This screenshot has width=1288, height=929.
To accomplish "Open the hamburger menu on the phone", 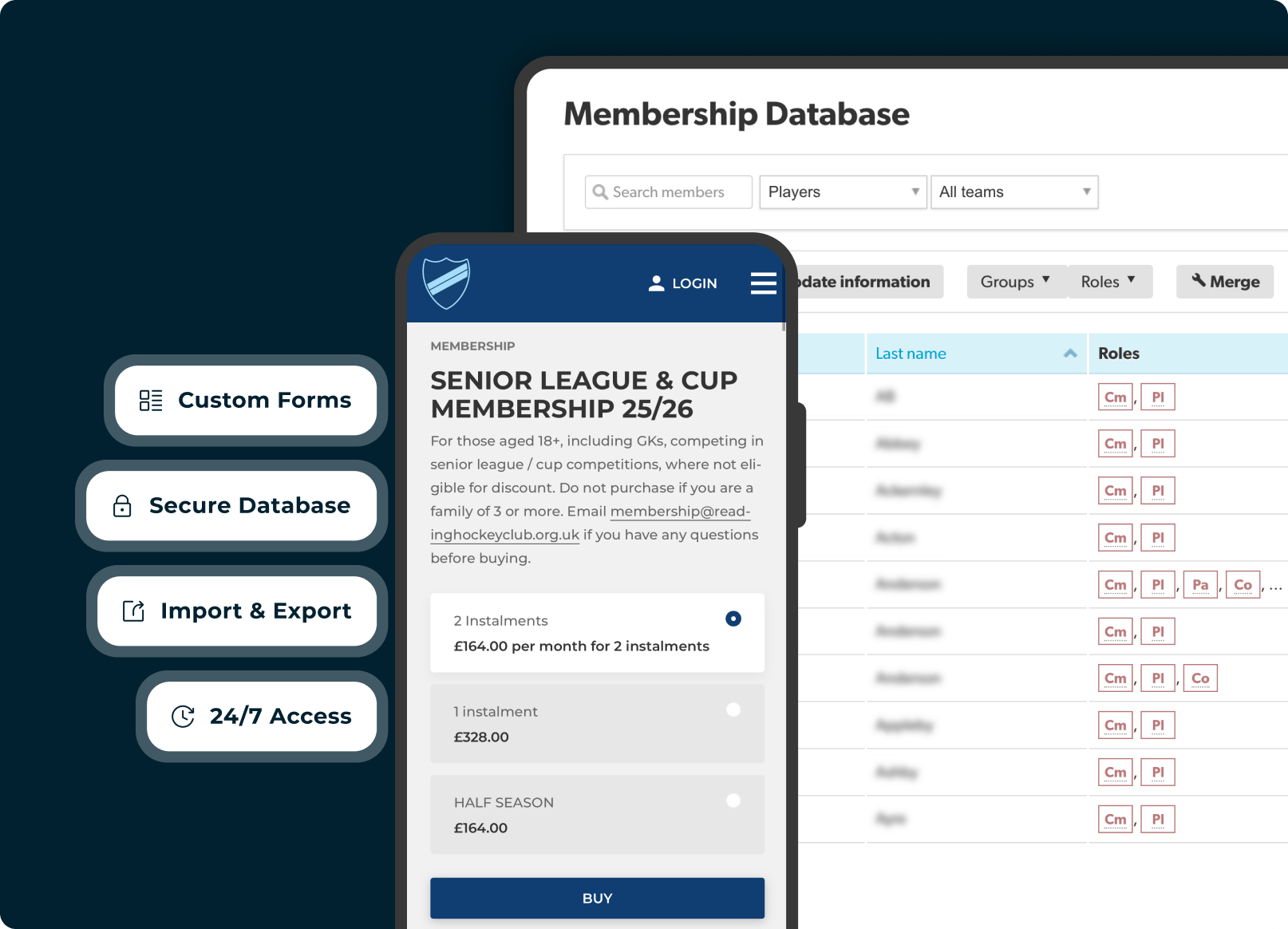I will pos(764,283).
